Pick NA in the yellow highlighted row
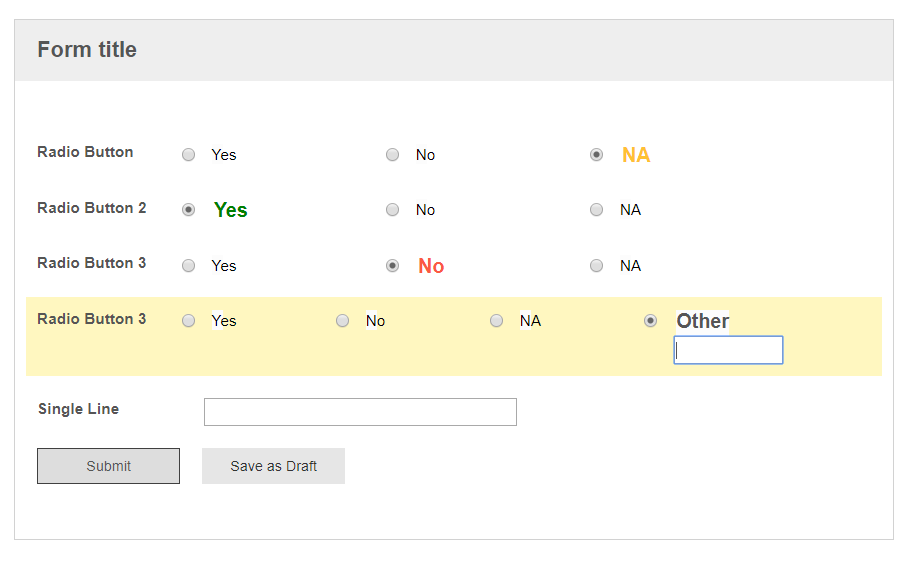921x562 pixels. [497, 321]
